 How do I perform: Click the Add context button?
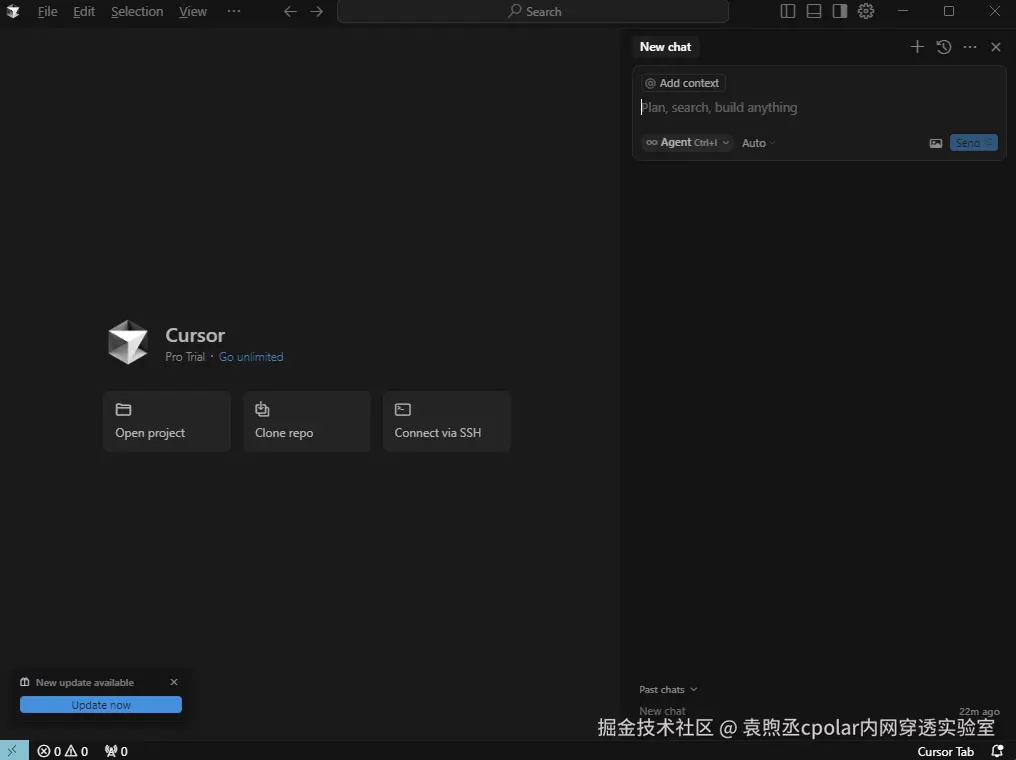pos(683,83)
